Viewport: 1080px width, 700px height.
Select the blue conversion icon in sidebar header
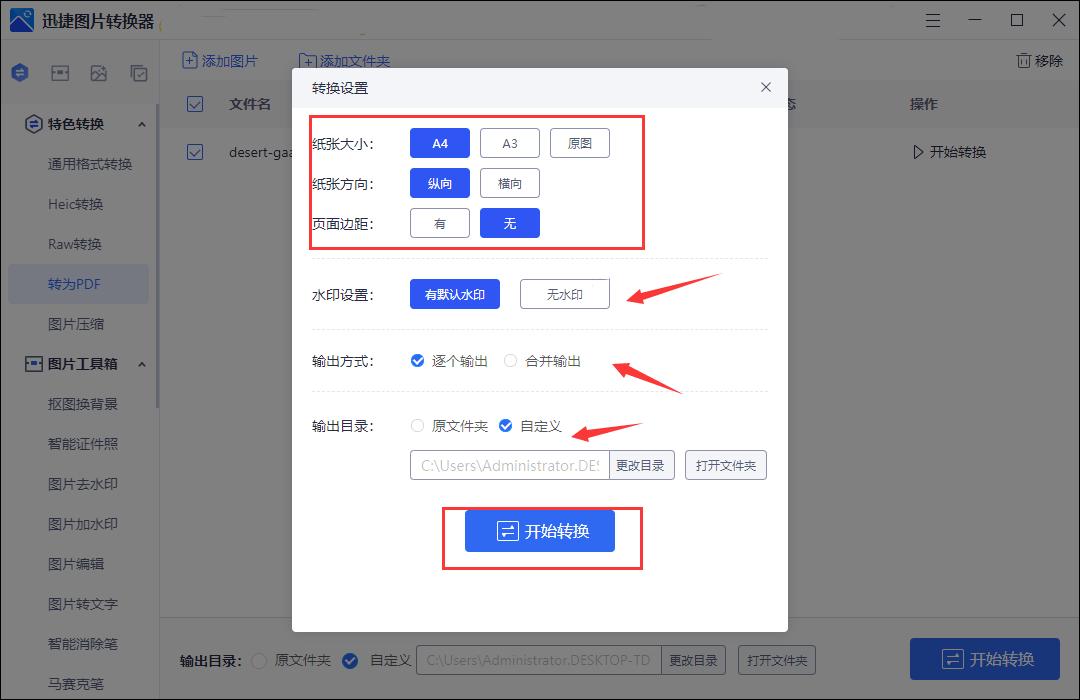click(19, 72)
